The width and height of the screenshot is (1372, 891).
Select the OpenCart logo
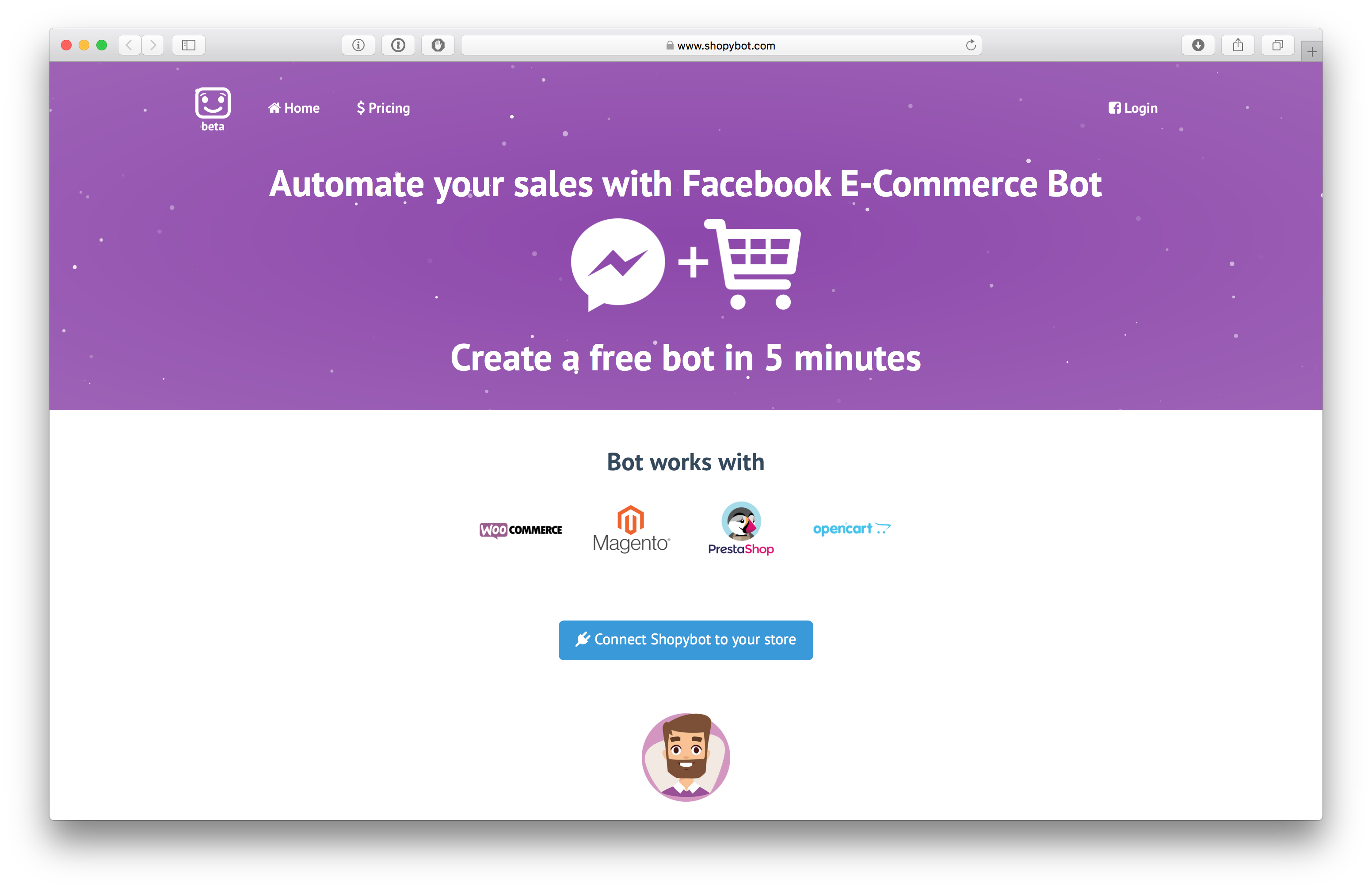[851, 529]
